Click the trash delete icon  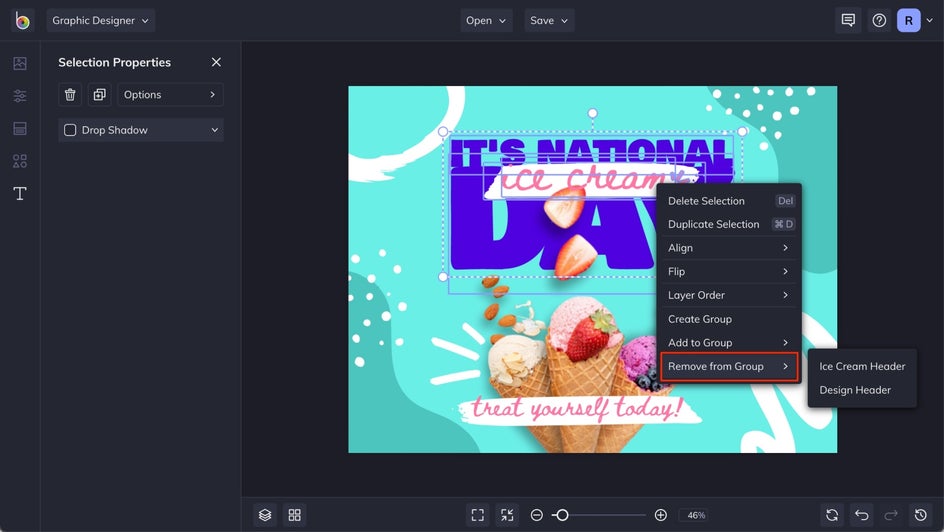point(70,94)
